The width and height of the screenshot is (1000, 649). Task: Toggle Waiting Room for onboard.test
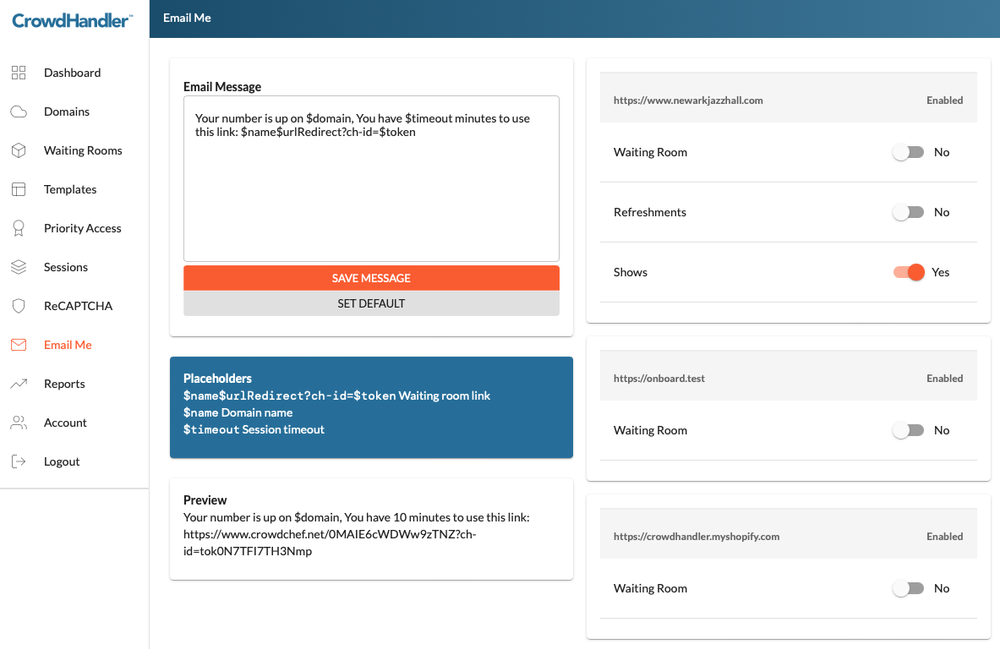(x=908, y=430)
